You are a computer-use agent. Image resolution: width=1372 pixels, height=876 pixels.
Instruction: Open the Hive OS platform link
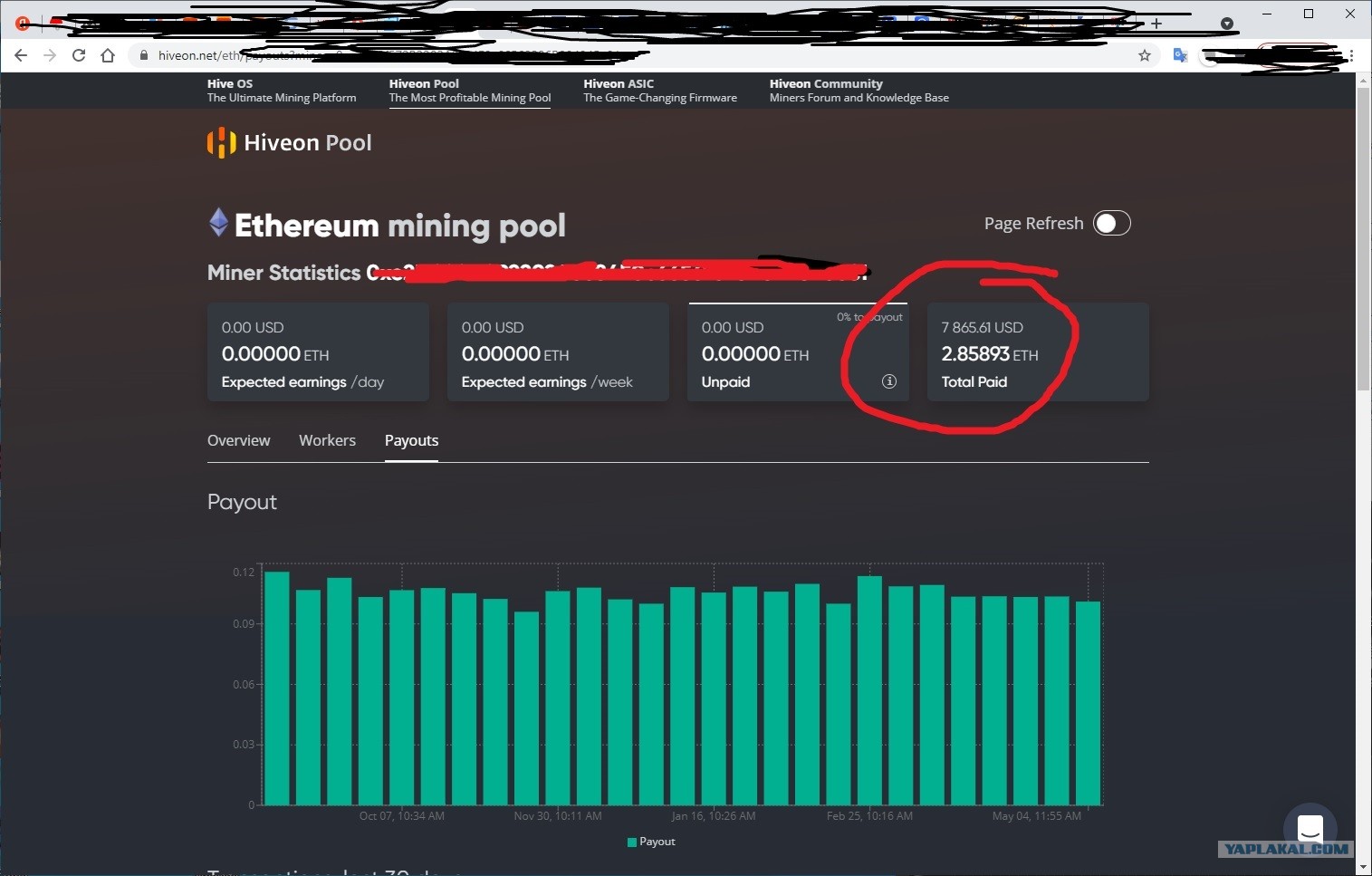pyautogui.click(x=282, y=91)
